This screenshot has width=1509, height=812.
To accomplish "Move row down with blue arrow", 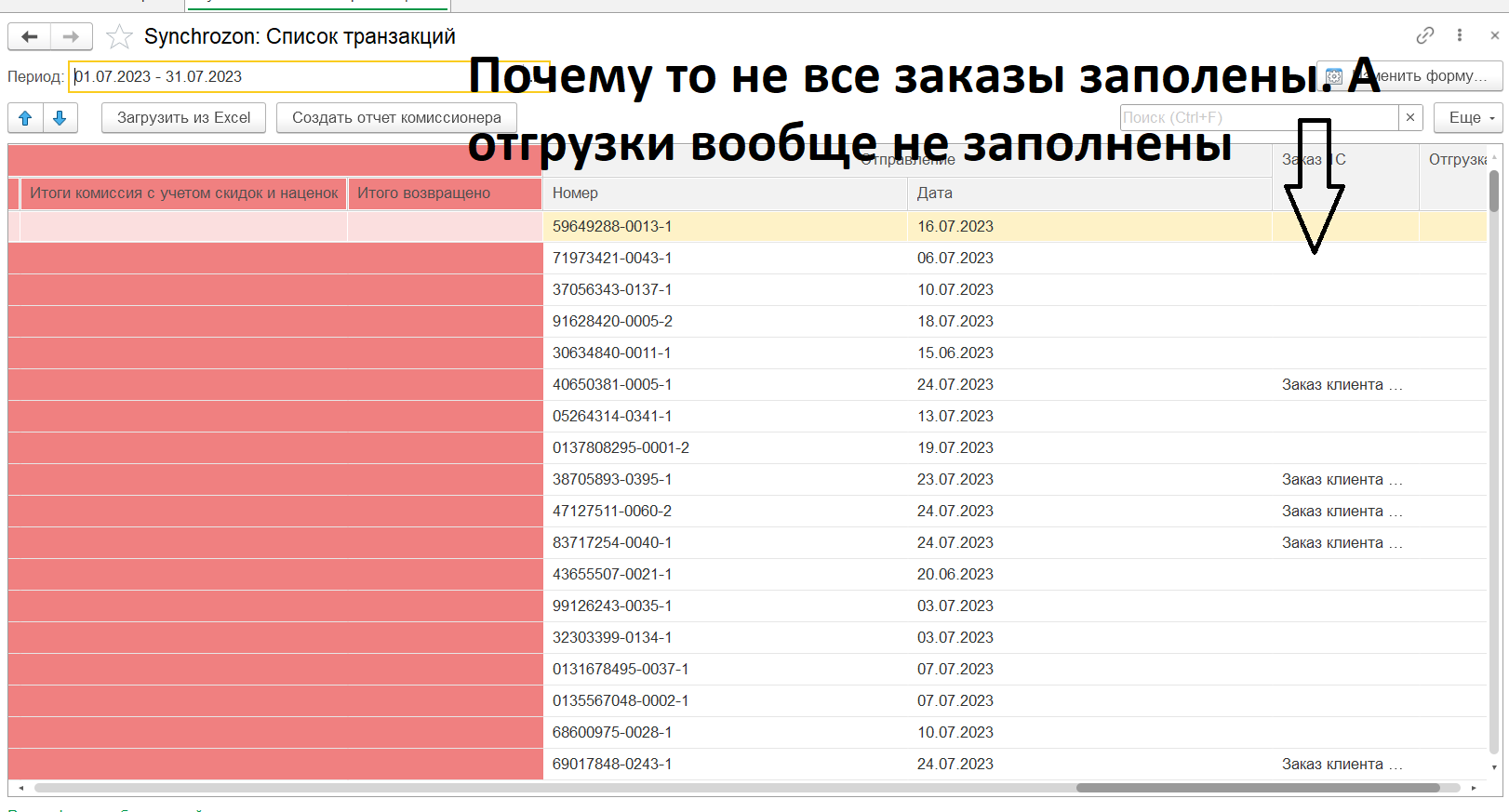I will [x=60, y=118].
